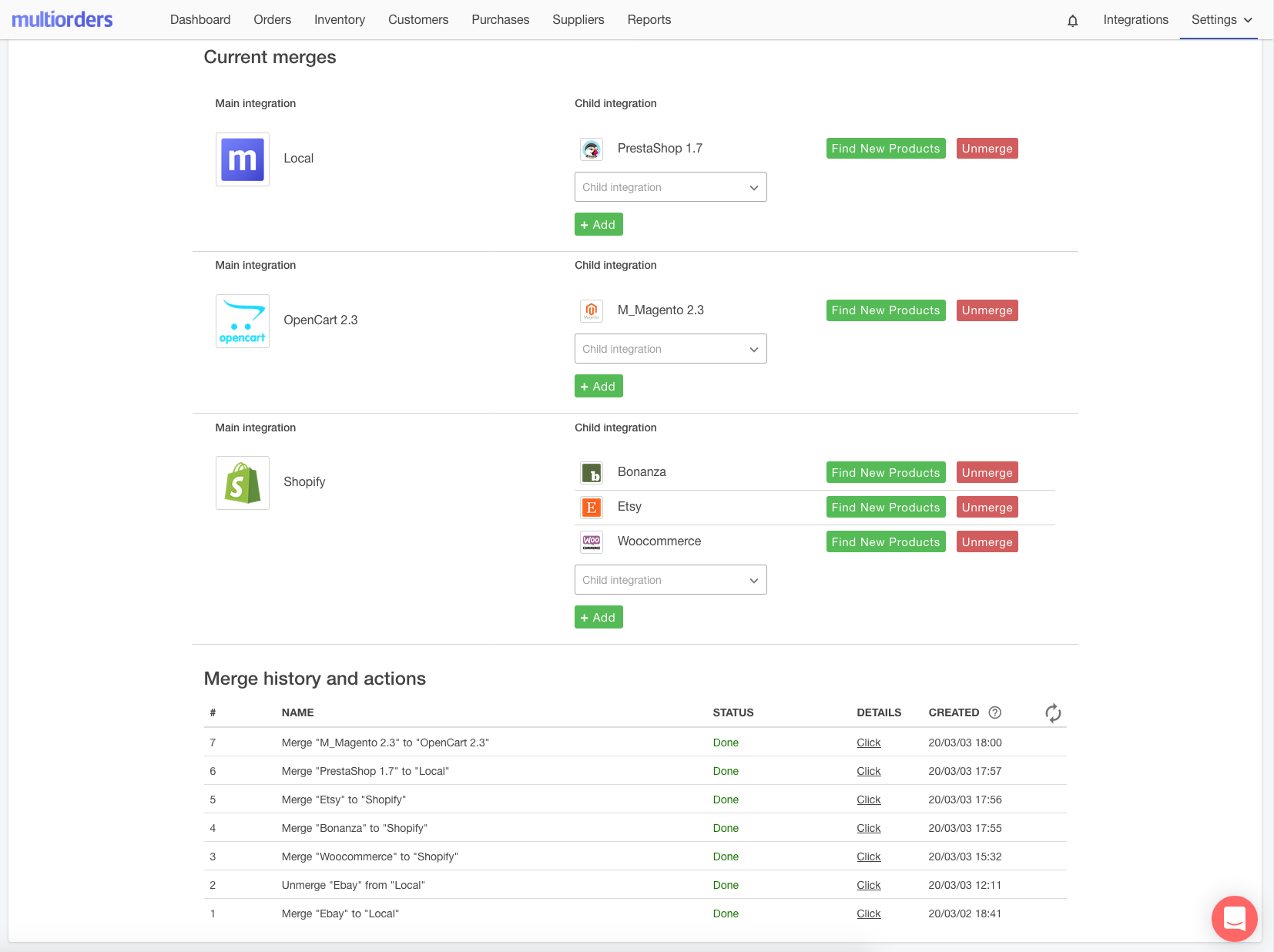View details of the Ebay unmerge entry
Image resolution: width=1274 pixels, height=952 pixels.
pos(868,886)
